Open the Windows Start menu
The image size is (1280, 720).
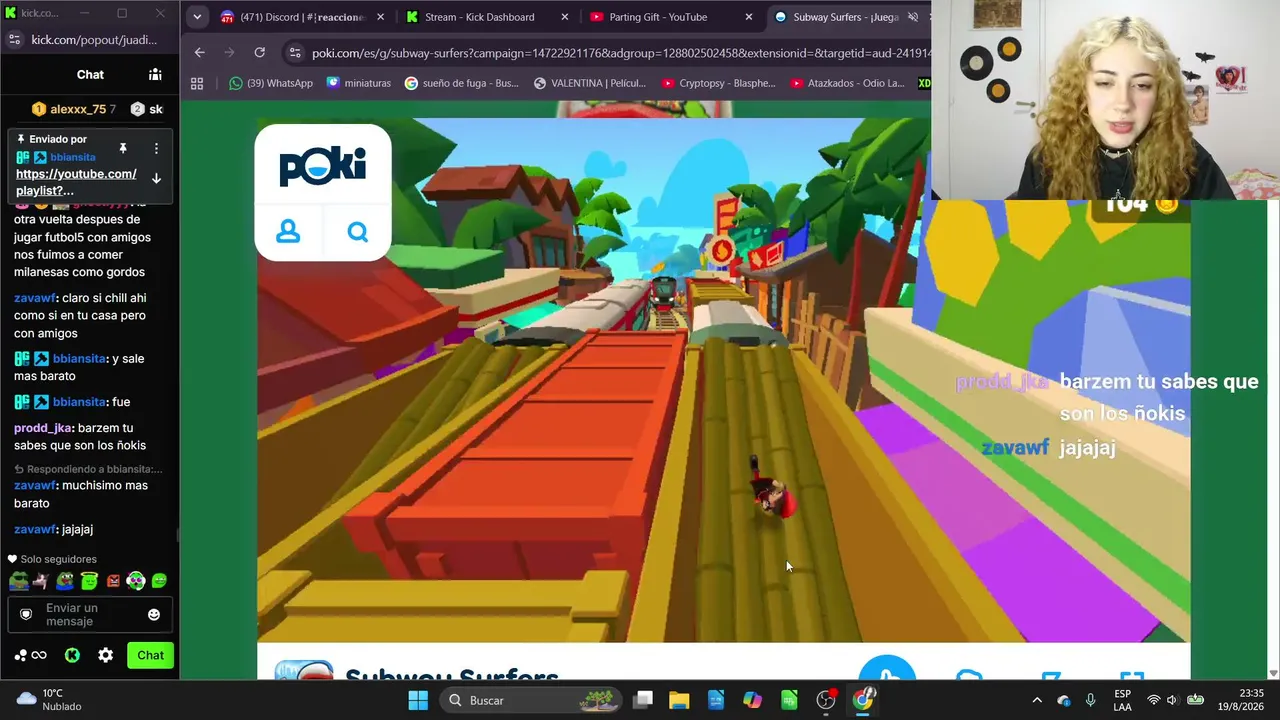coord(418,700)
